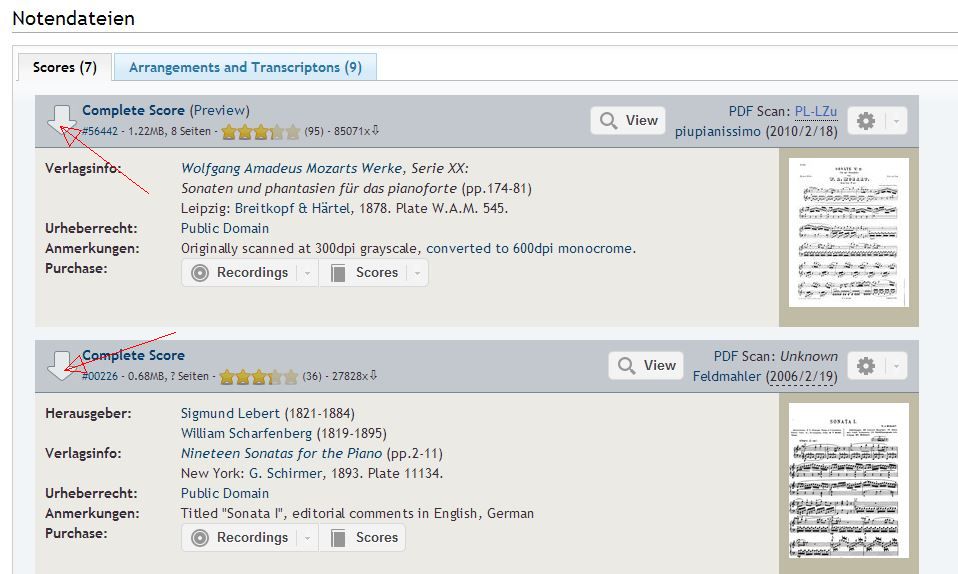Open the PL-LZu scan source link
This screenshot has height=574, width=958.
(816, 112)
